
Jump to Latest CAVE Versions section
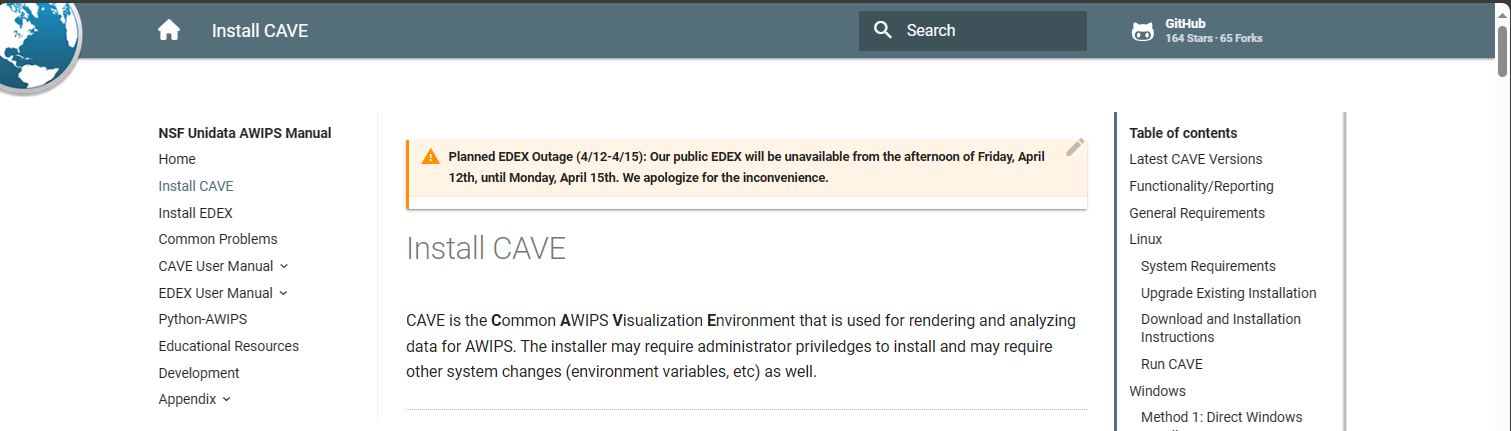point(1195,159)
